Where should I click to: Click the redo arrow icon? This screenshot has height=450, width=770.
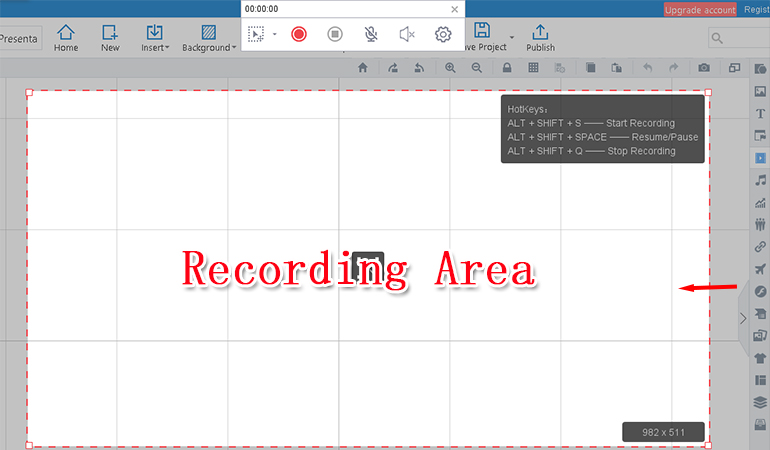pyautogui.click(x=674, y=68)
